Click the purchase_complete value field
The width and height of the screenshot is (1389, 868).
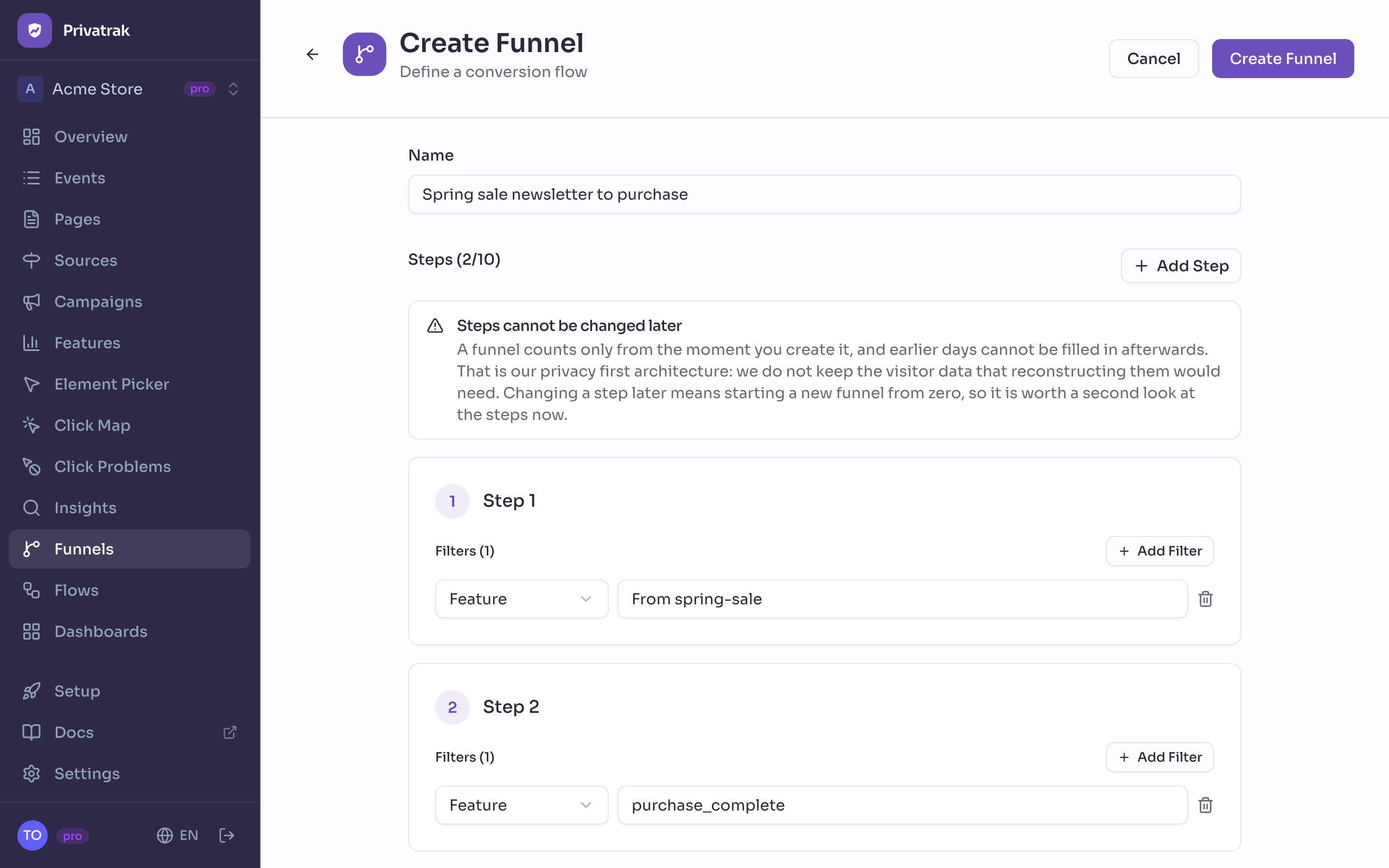point(902,805)
